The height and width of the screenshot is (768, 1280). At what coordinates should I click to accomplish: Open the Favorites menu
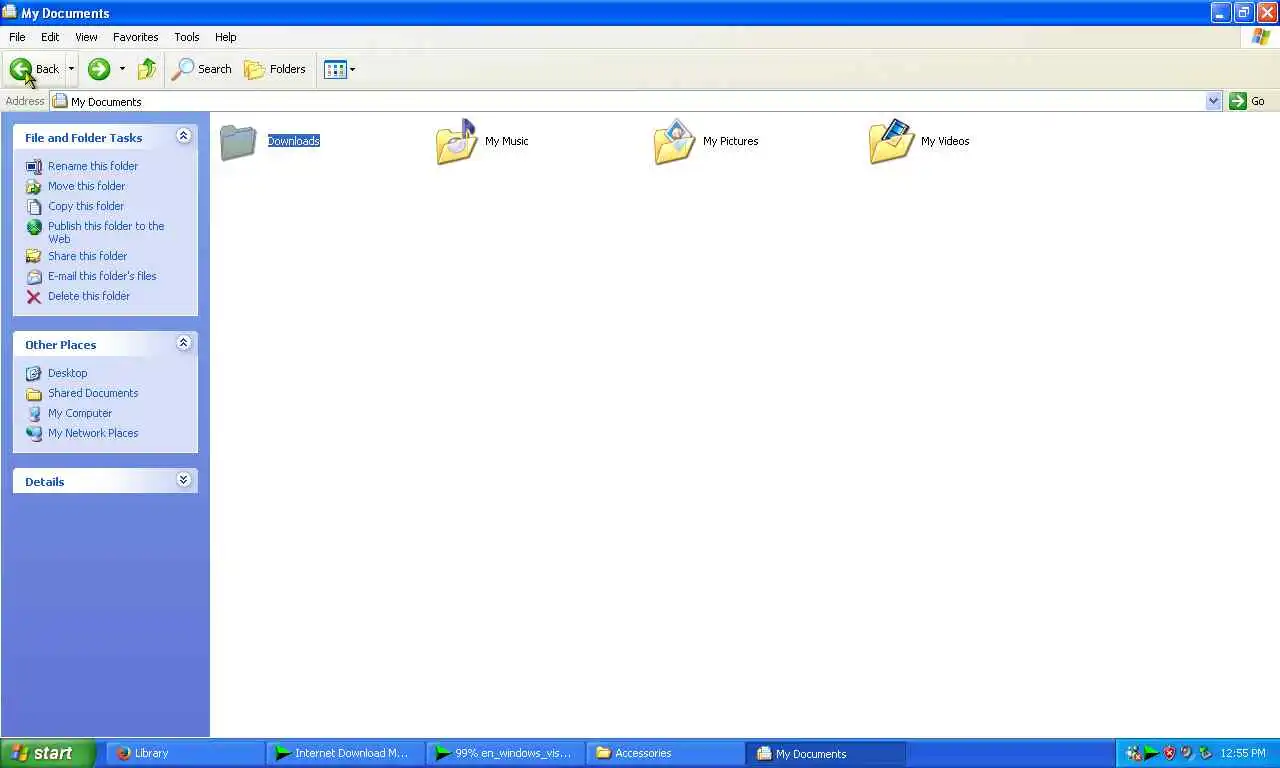click(135, 37)
